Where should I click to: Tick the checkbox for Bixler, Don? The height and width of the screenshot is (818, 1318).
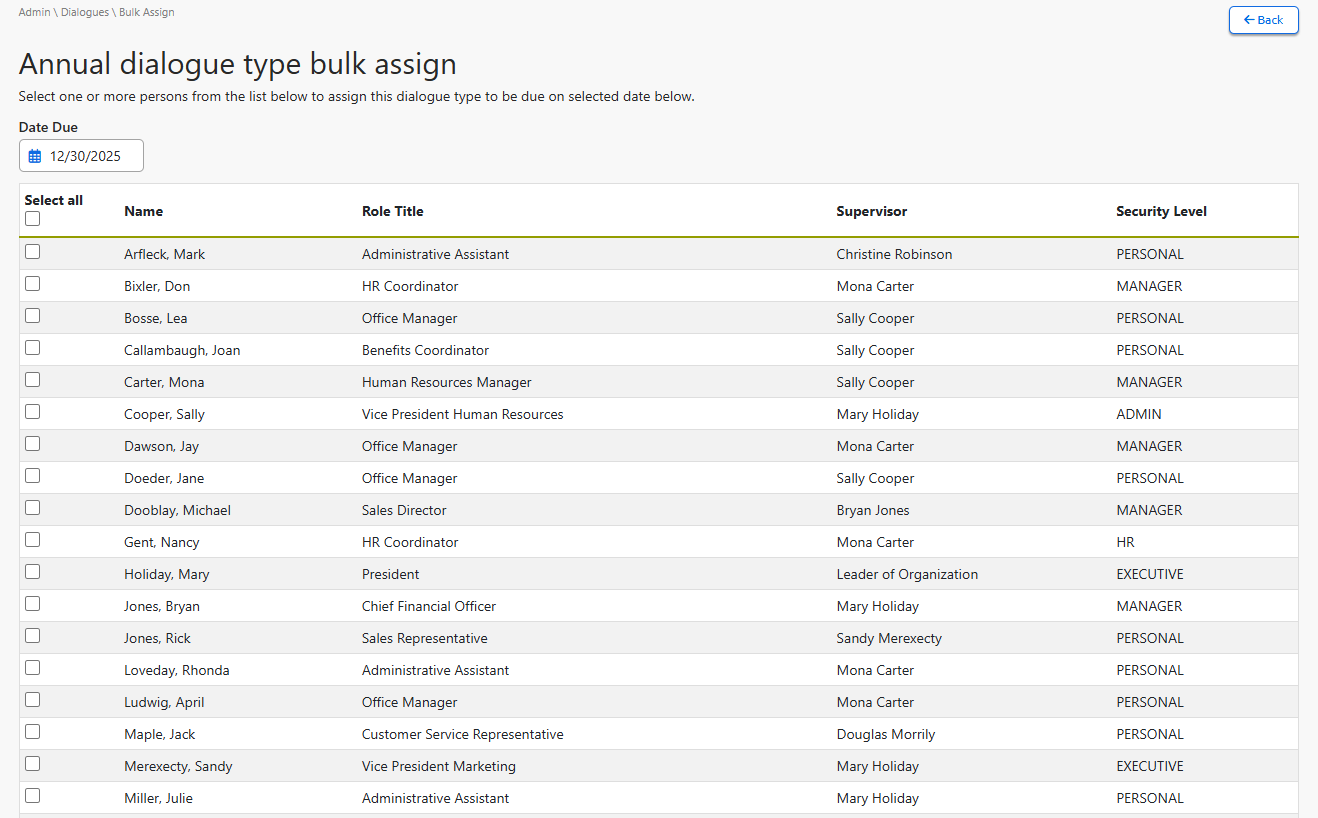(x=33, y=284)
